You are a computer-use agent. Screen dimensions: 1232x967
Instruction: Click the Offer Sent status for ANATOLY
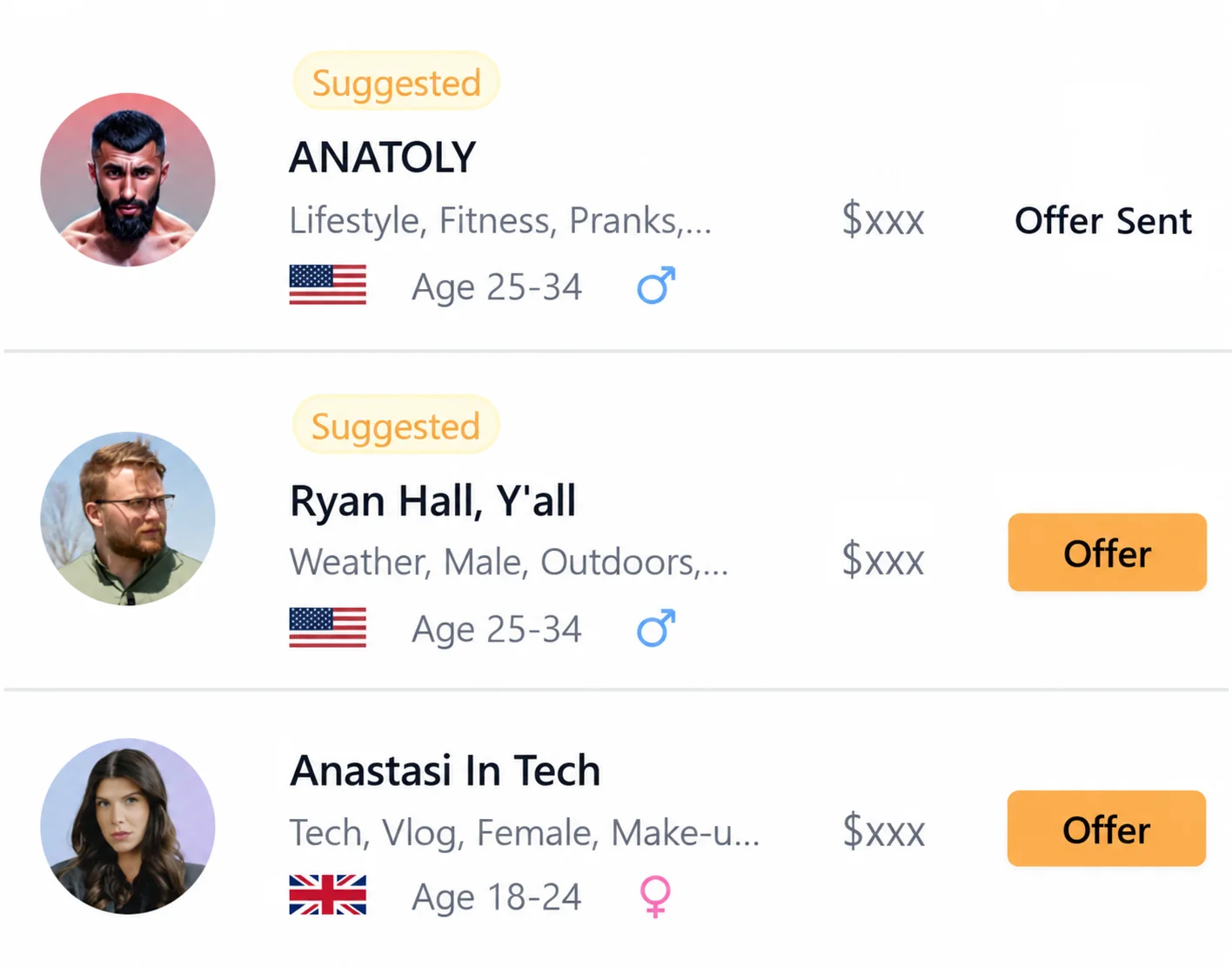click(x=1103, y=220)
